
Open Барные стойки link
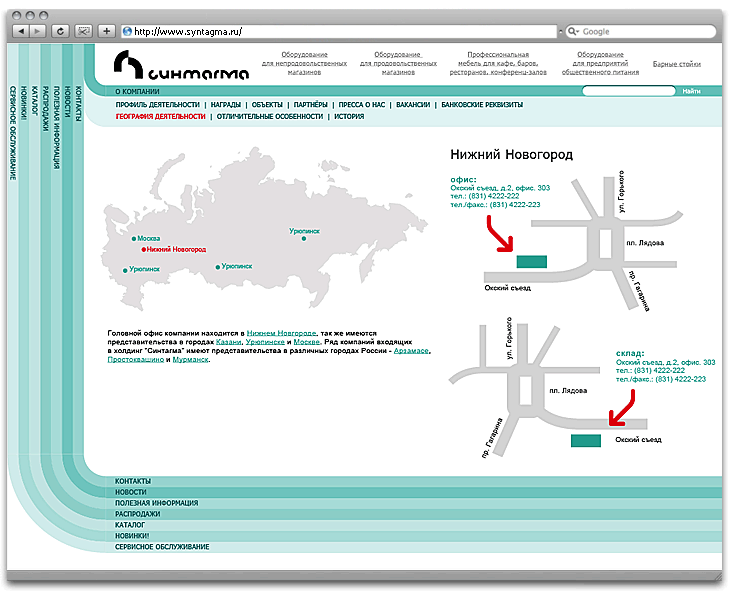tap(676, 64)
